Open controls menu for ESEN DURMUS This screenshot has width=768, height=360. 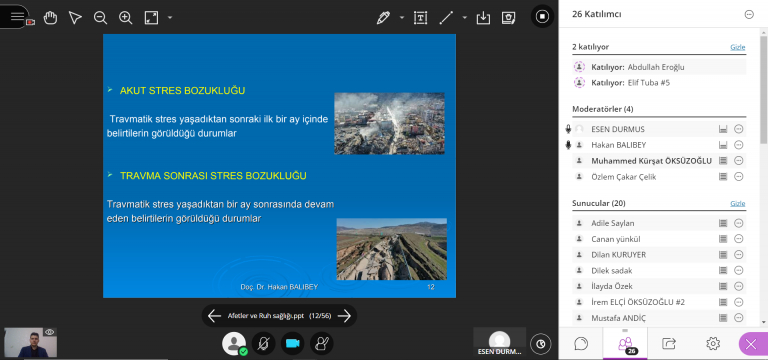(739, 129)
